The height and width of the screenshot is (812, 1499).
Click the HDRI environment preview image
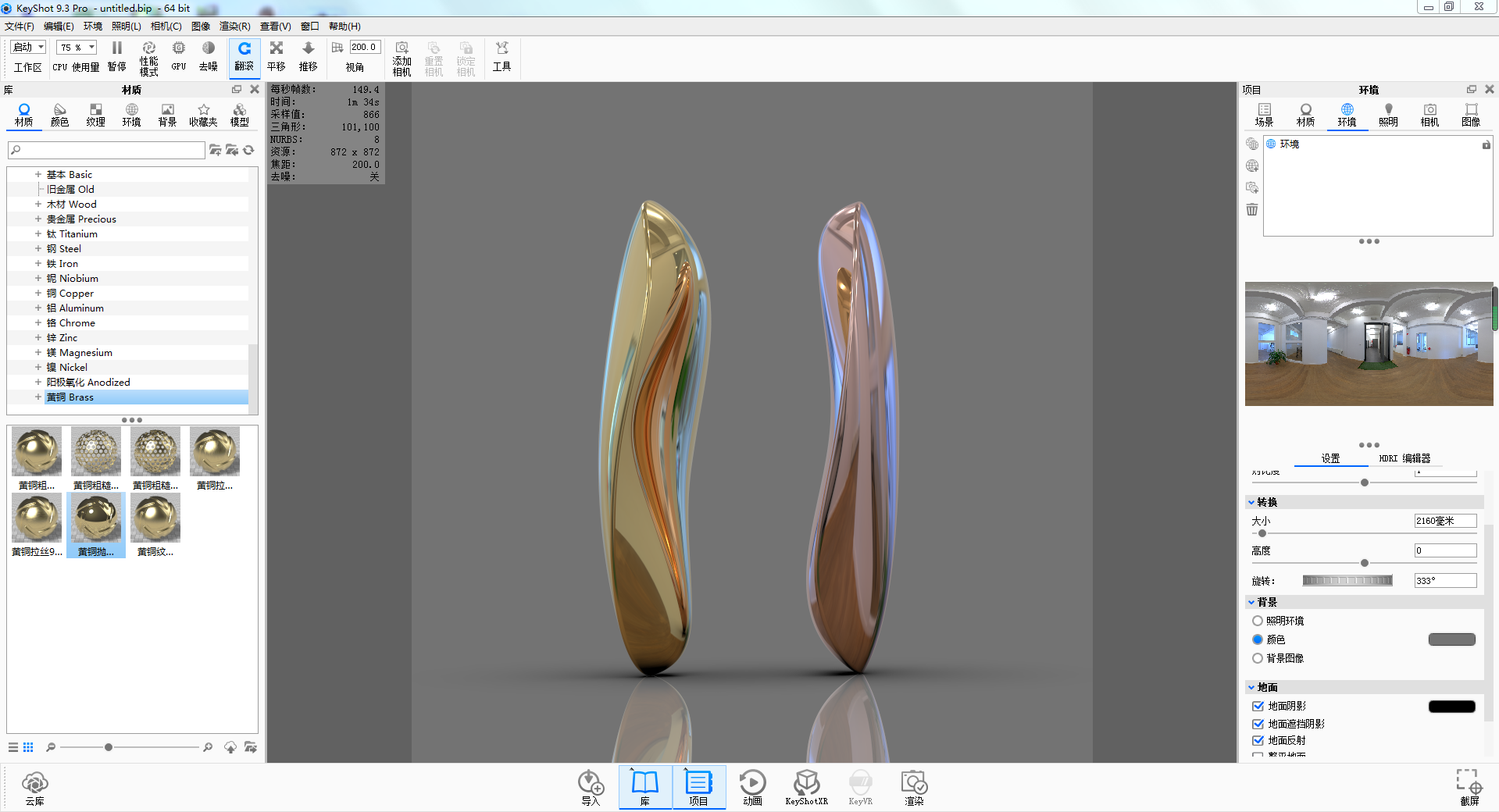1369,344
